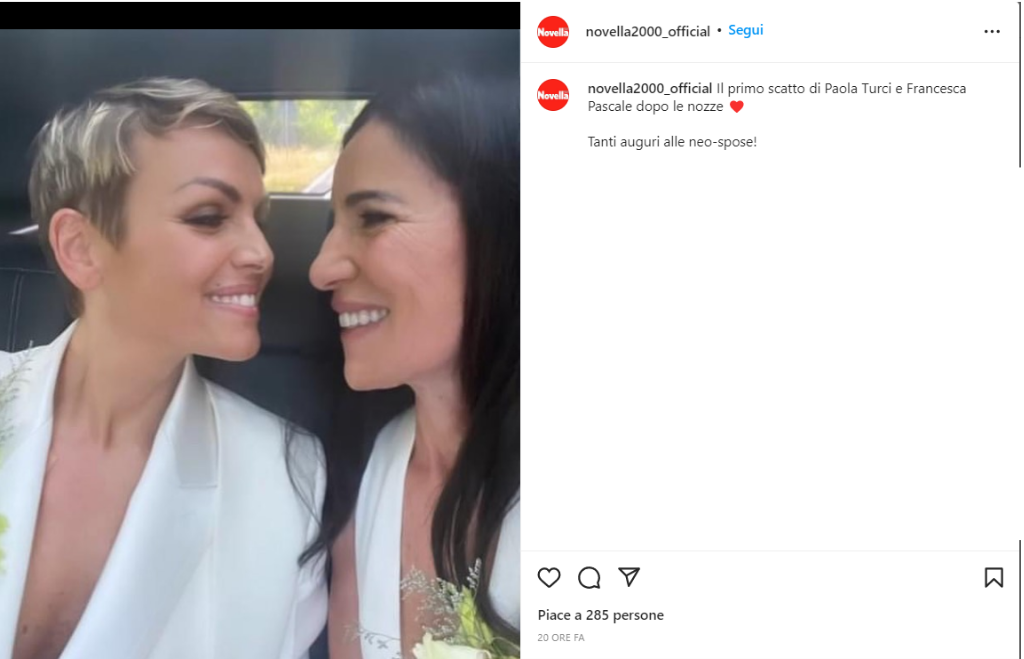Open novella2000_official profile from header username

coord(647,31)
